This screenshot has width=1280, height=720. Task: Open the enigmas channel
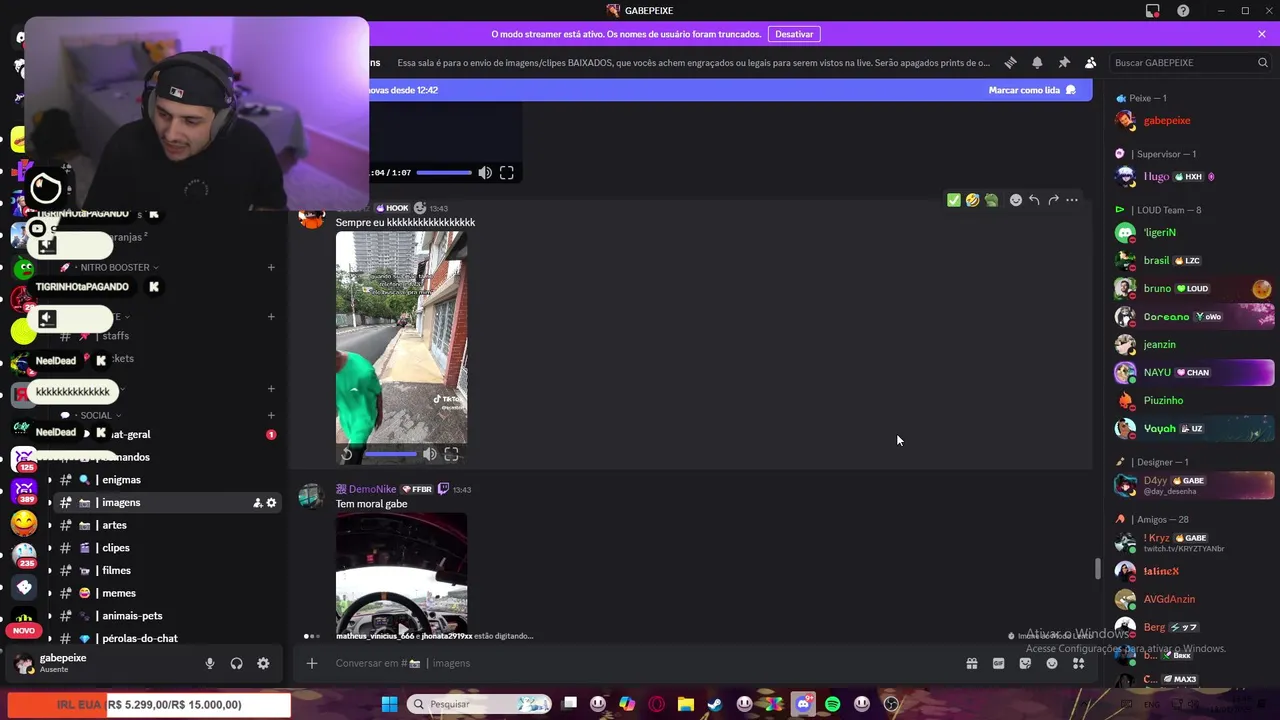[166, 480]
